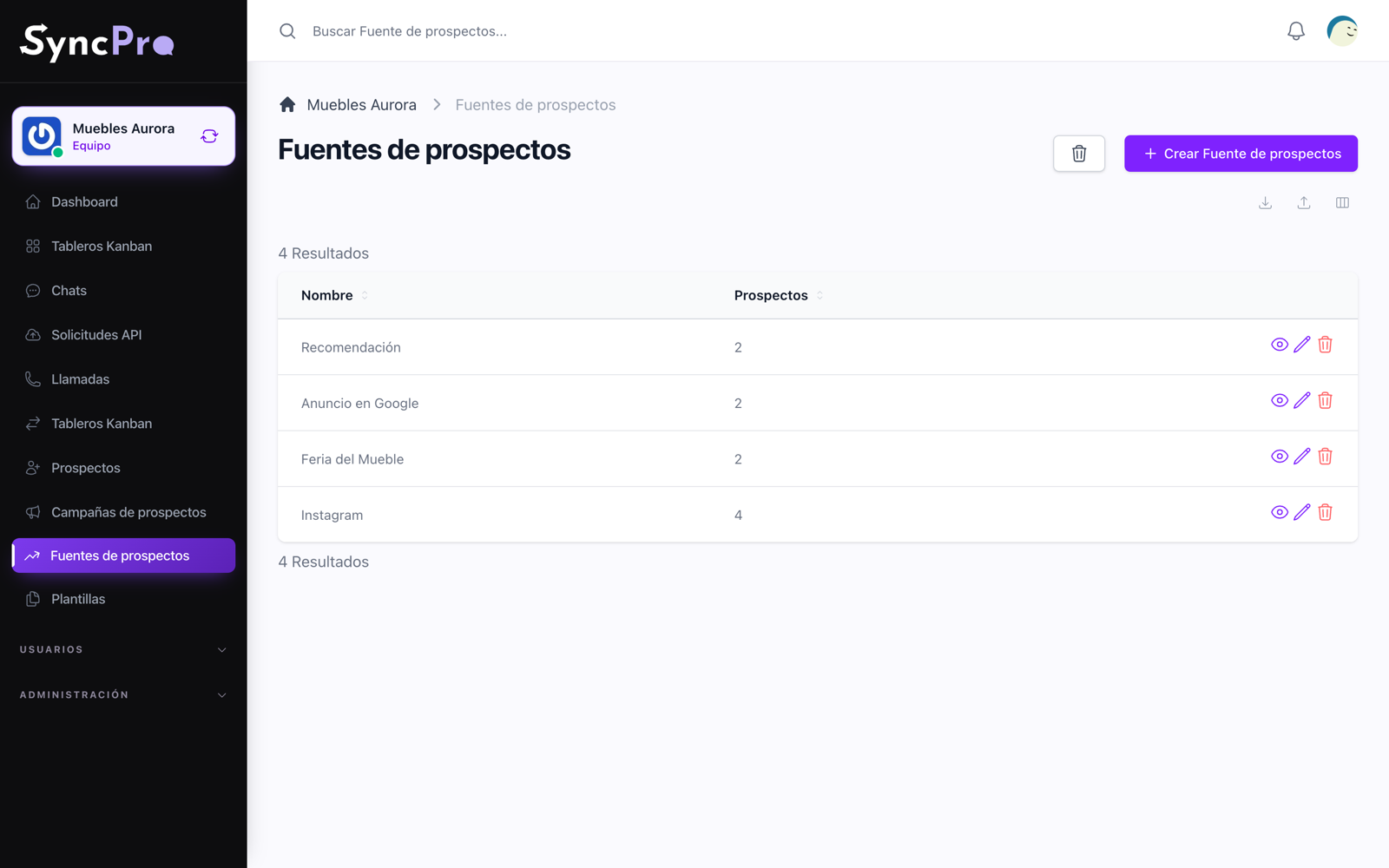
Task: View the Recomendación source
Action: tap(1280, 345)
